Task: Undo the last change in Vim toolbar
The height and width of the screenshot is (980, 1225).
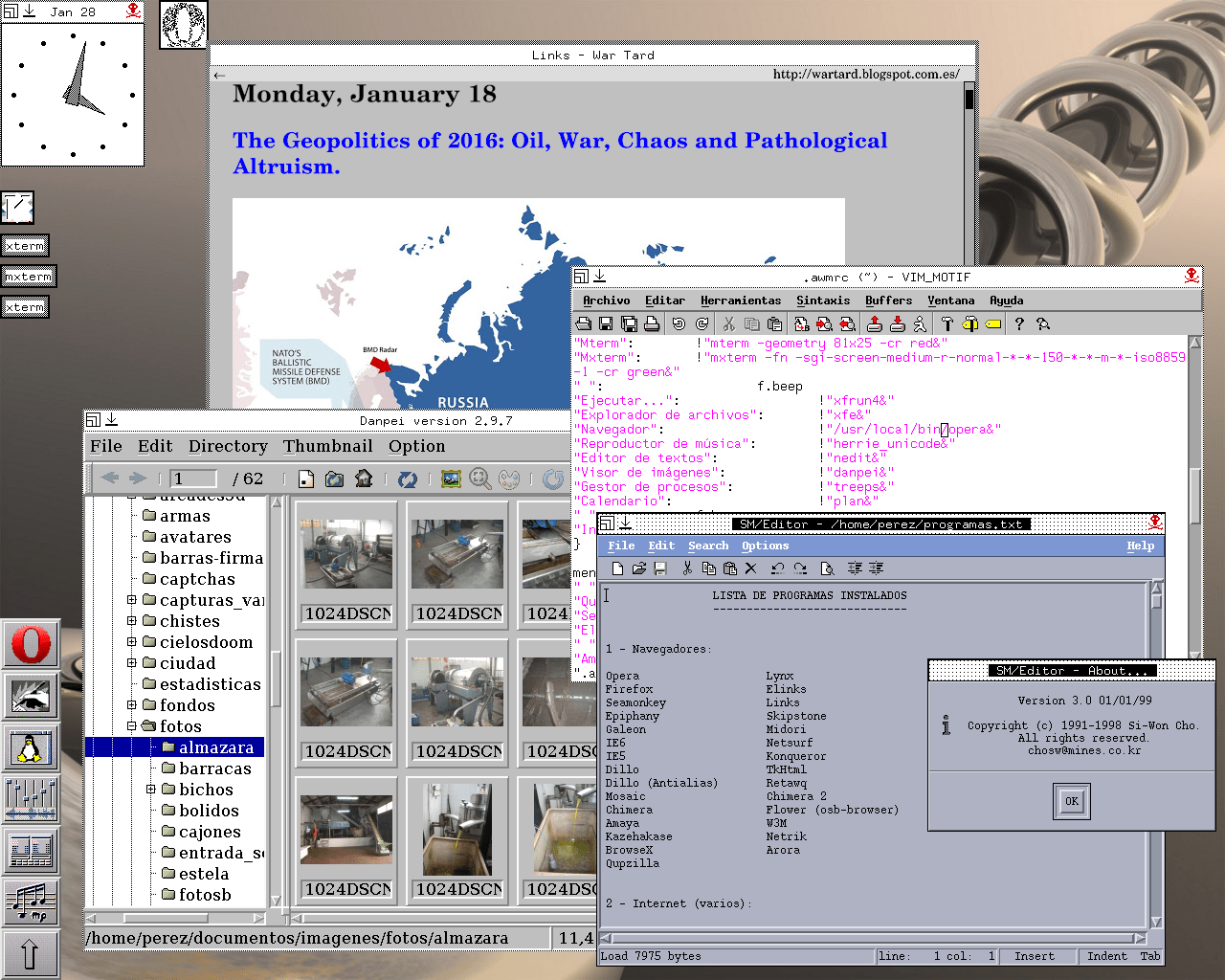Action: pyautogui.click(x=679, y=324)
